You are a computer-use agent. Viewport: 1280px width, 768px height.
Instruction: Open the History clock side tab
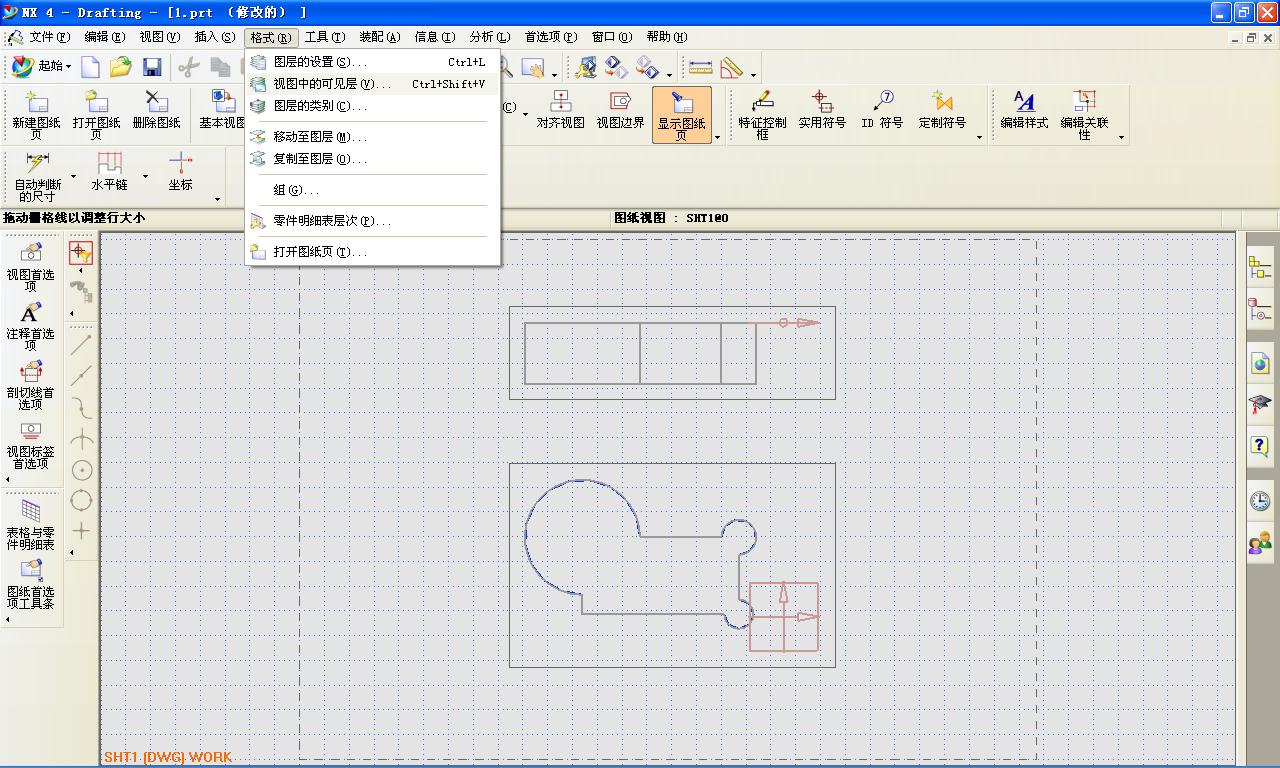click(1260, 500)
